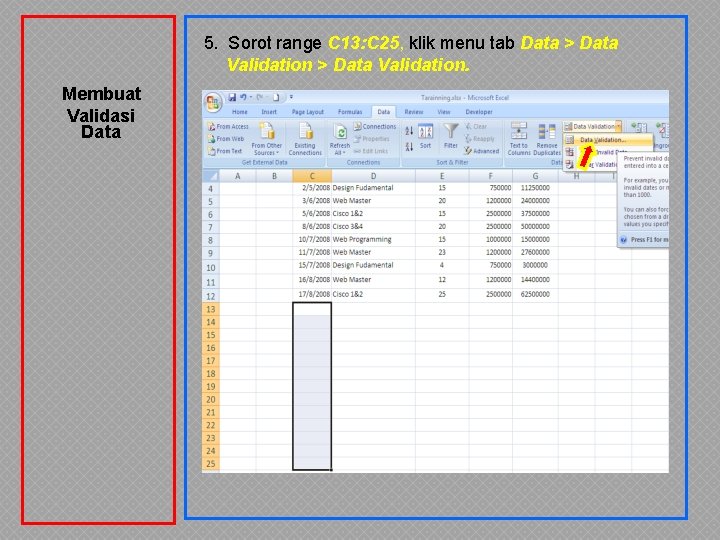The image size is (720, 540).
Task: Click cell C13 in the selected range
Action: coord(312,309)
